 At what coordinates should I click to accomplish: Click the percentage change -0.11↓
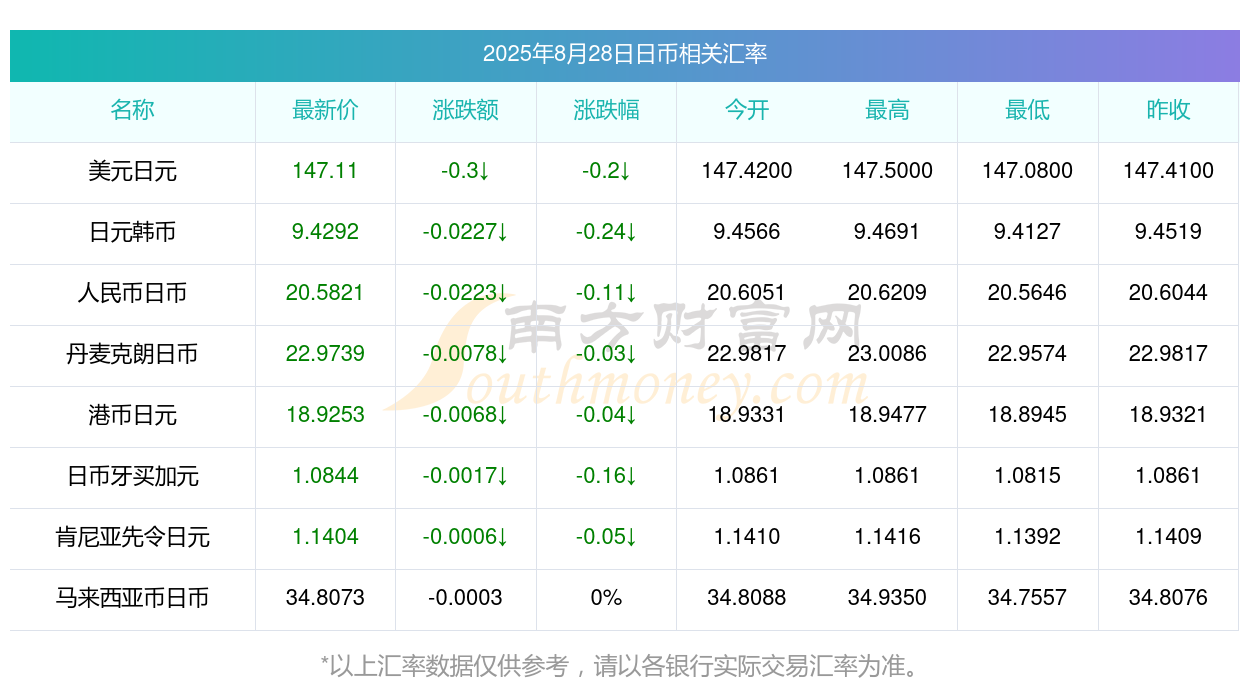tap(606, 293)
